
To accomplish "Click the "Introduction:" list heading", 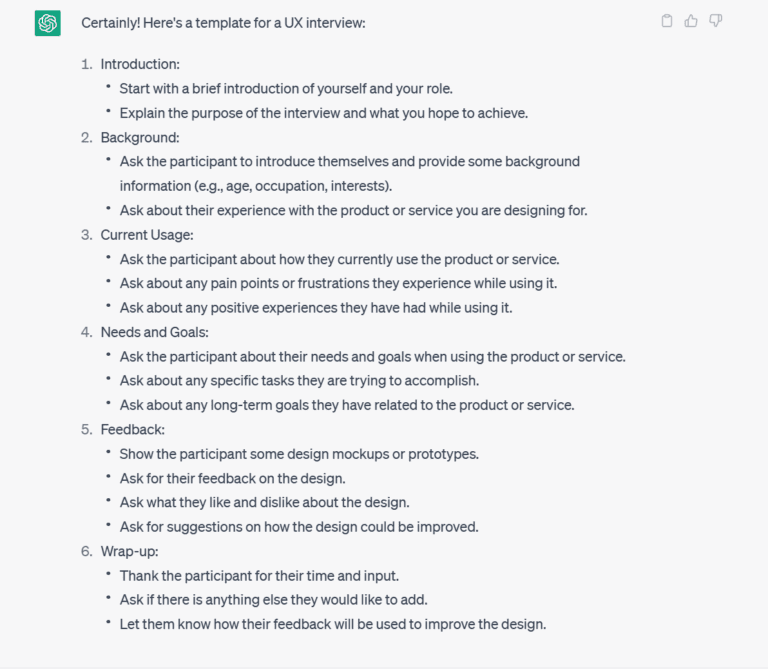I will coord(140,64).
